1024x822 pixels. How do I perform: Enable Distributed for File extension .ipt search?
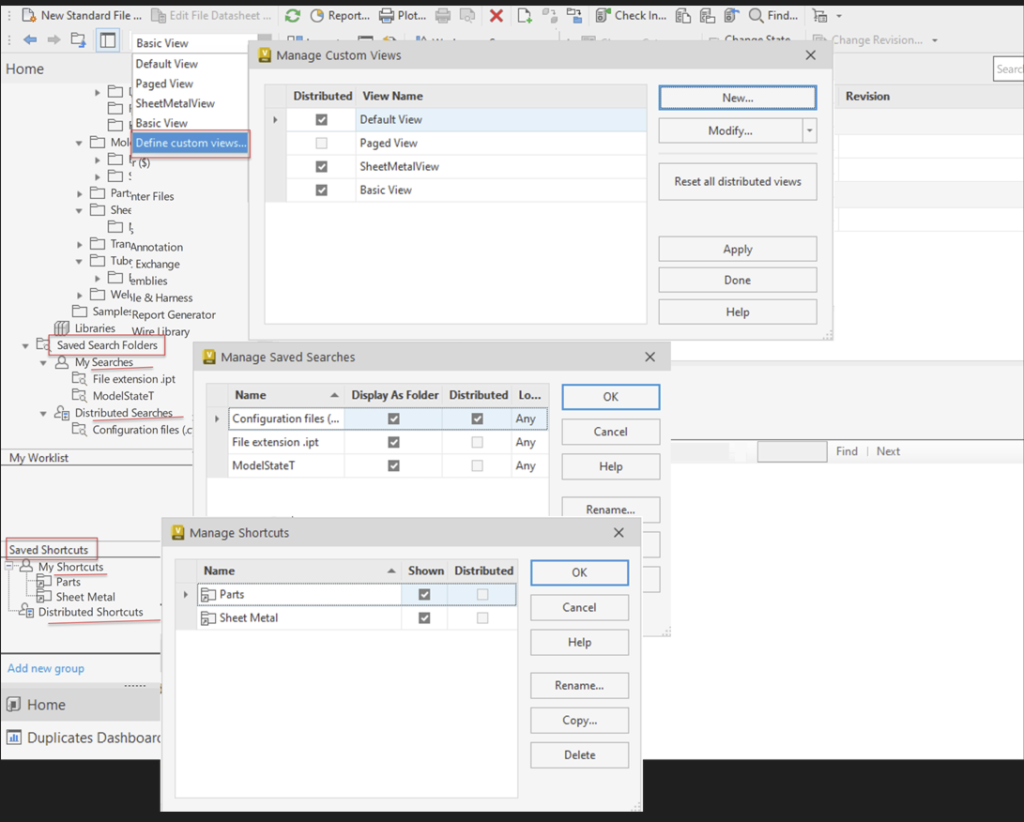click(x=478, y=442)
